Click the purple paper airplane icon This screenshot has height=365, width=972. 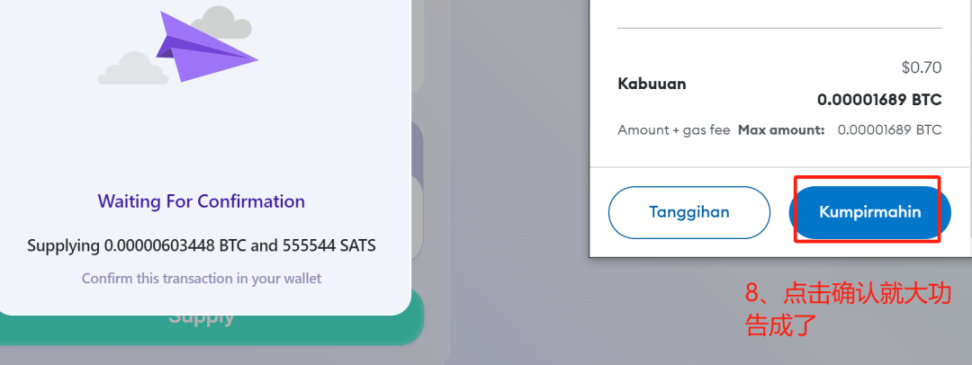click(206, 46)
